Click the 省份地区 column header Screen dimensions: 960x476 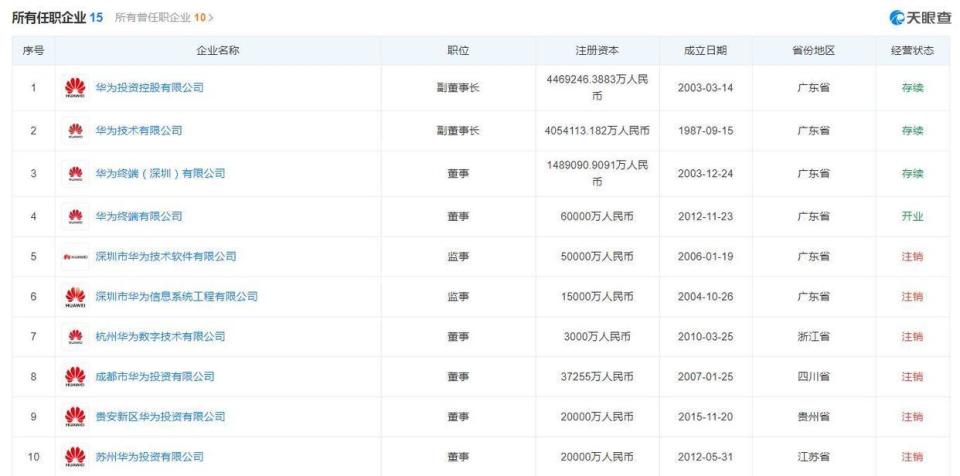pos(814,51)
